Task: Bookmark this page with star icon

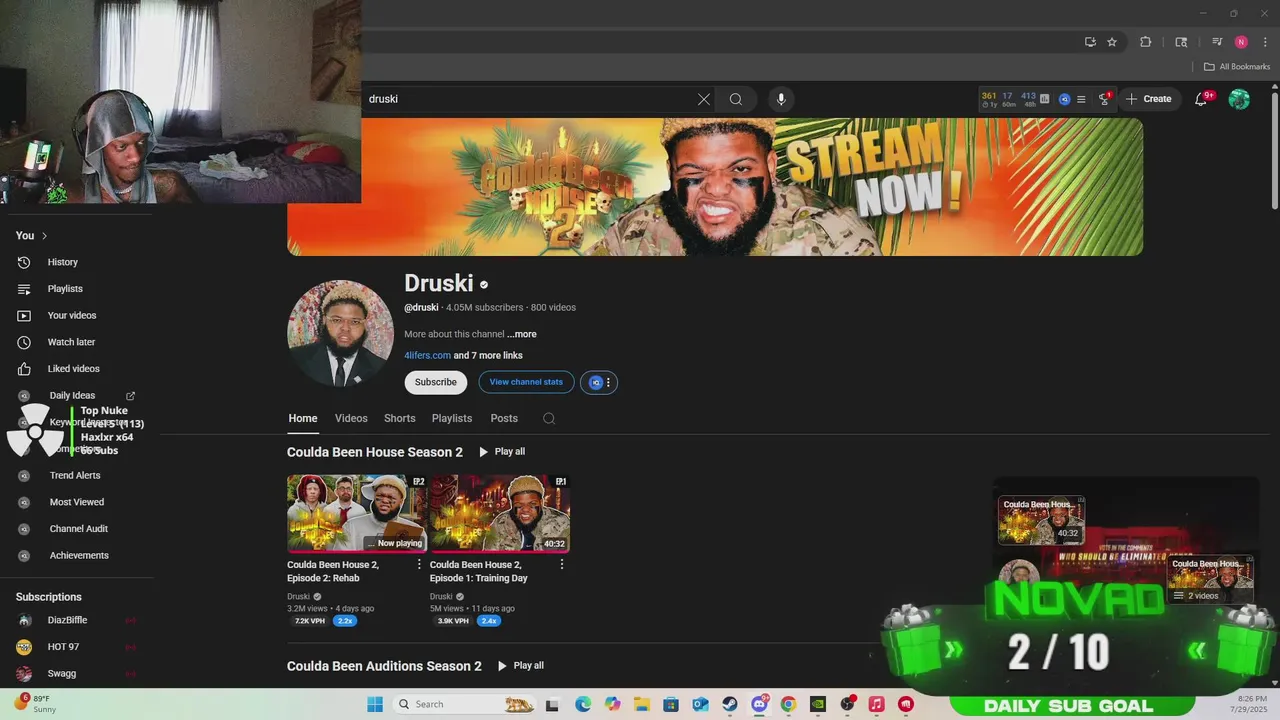Action: click(1112, 42)
